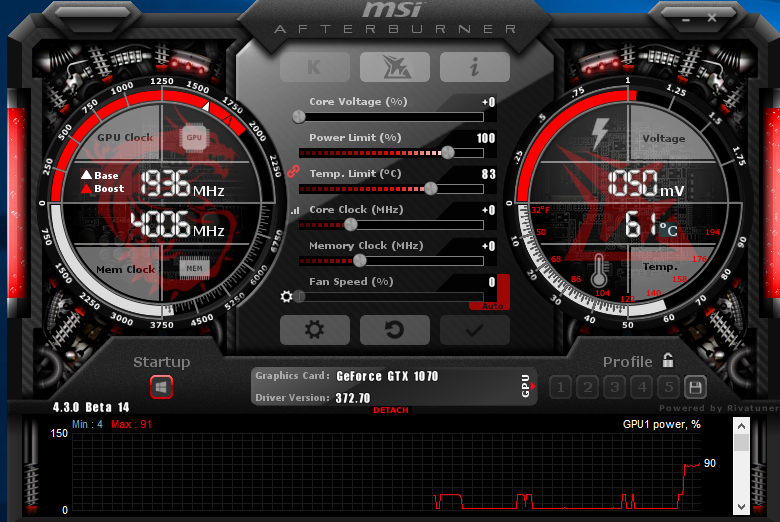Screen dimensions: 780x522
Task: Click the Core Voltage slider handle
Action: tap(299, 117)
